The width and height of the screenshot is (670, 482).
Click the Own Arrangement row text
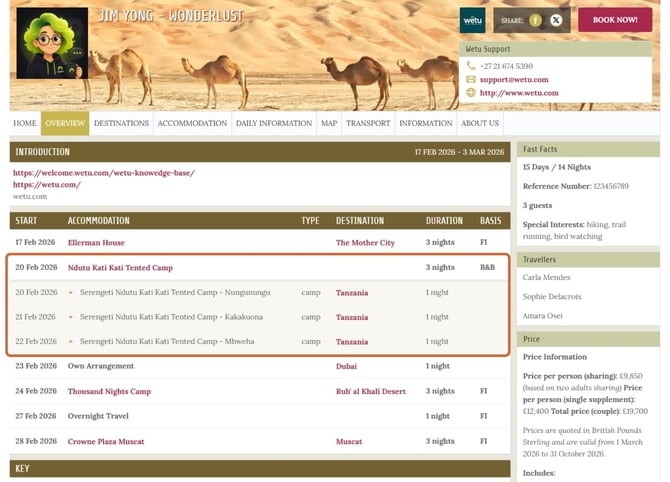[100, 366]
